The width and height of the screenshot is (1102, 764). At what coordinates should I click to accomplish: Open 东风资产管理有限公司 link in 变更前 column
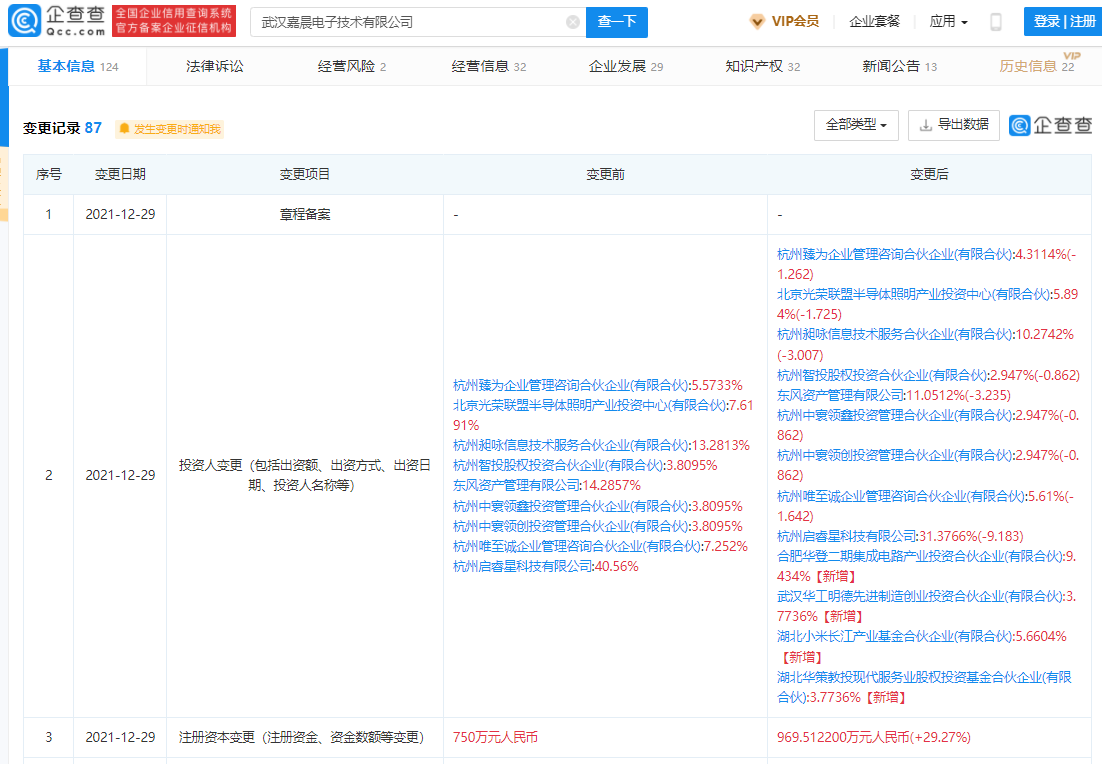coord(517,486)
